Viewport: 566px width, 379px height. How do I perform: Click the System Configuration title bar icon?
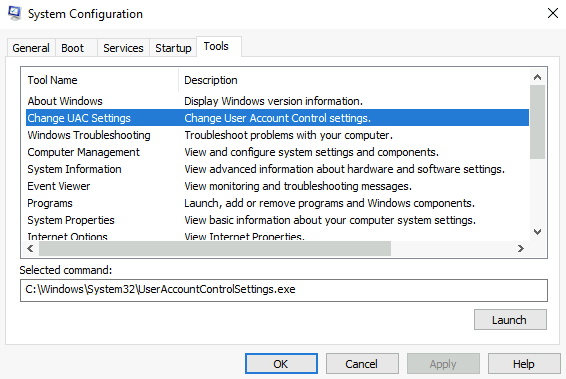tap(14, 13)
